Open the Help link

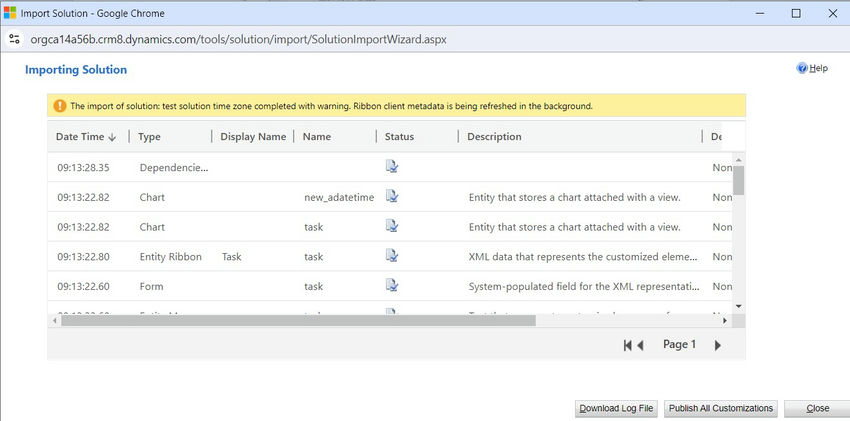819,68
